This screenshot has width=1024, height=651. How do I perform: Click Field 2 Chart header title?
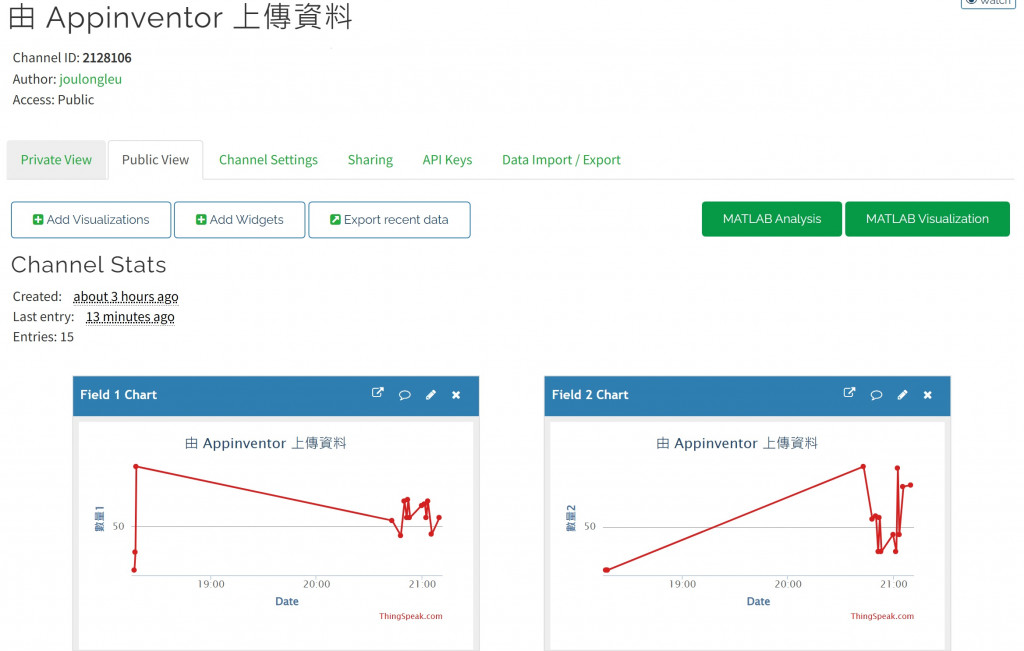coord(590,394)
